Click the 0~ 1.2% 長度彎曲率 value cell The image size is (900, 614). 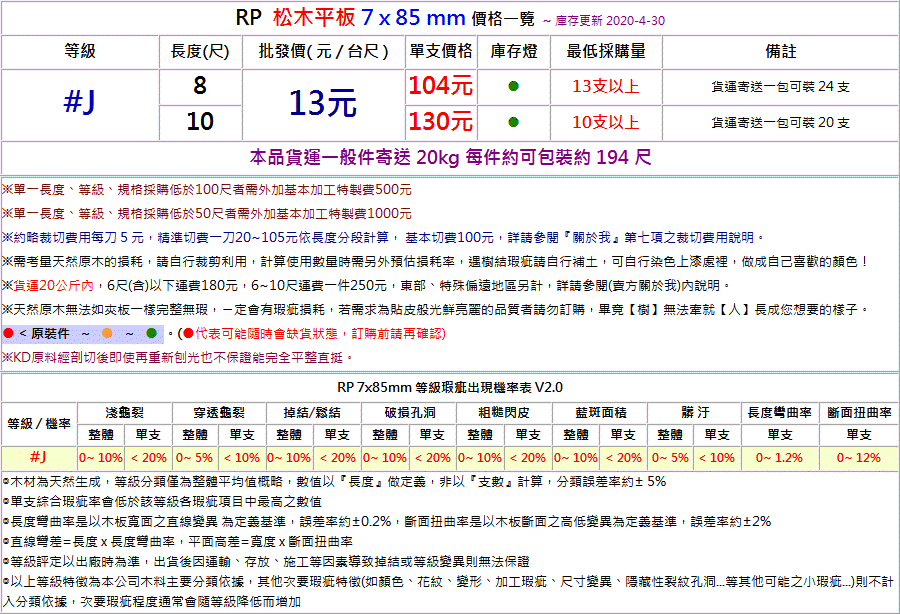point(779,457)
